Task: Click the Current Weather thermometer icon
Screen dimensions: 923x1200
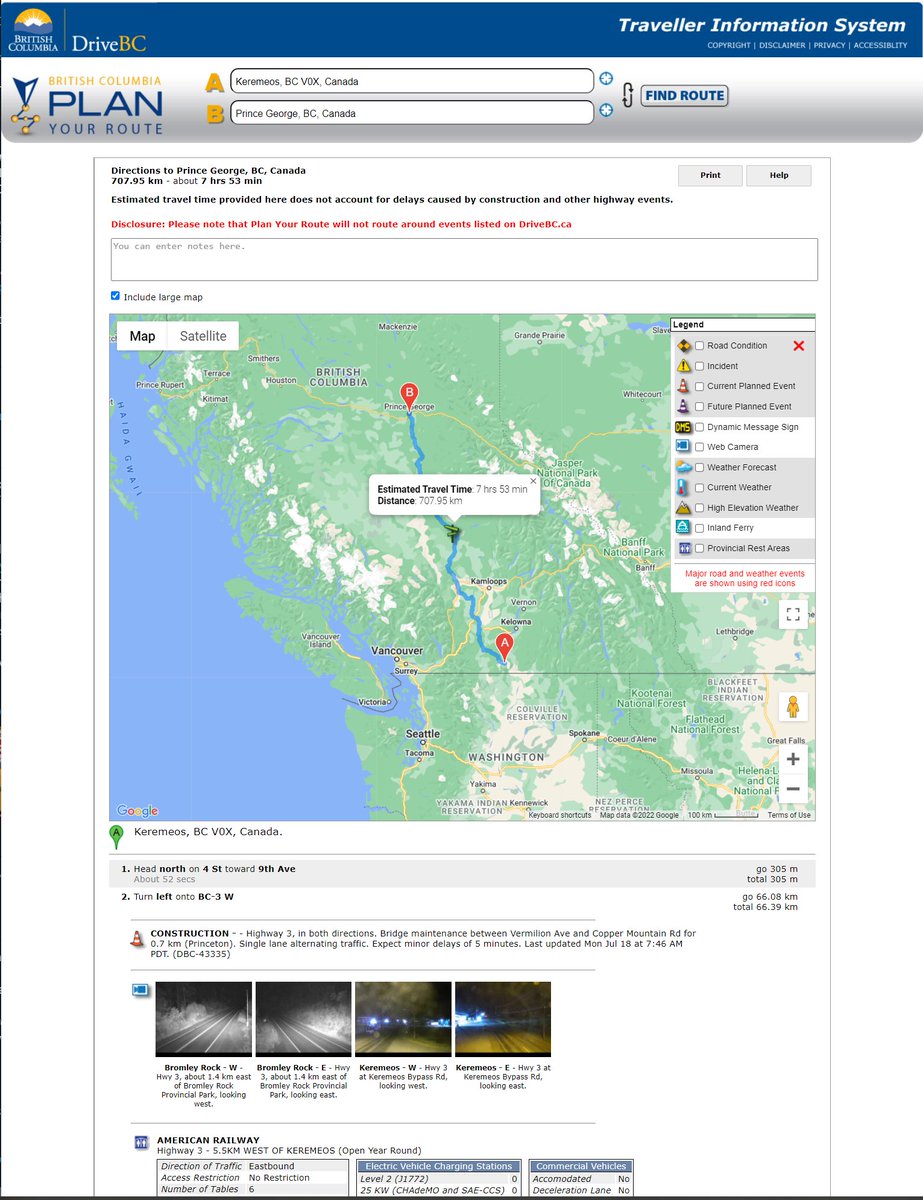Action: point(684,487)
